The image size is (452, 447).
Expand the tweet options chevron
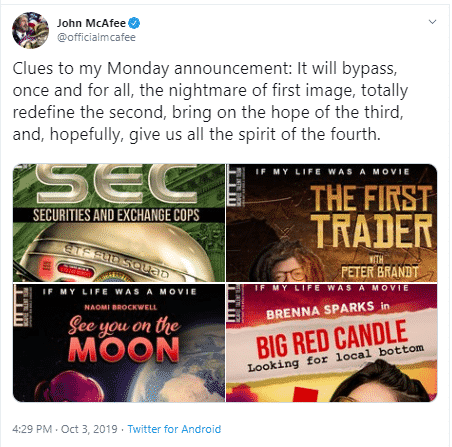[x=432, y=22]
